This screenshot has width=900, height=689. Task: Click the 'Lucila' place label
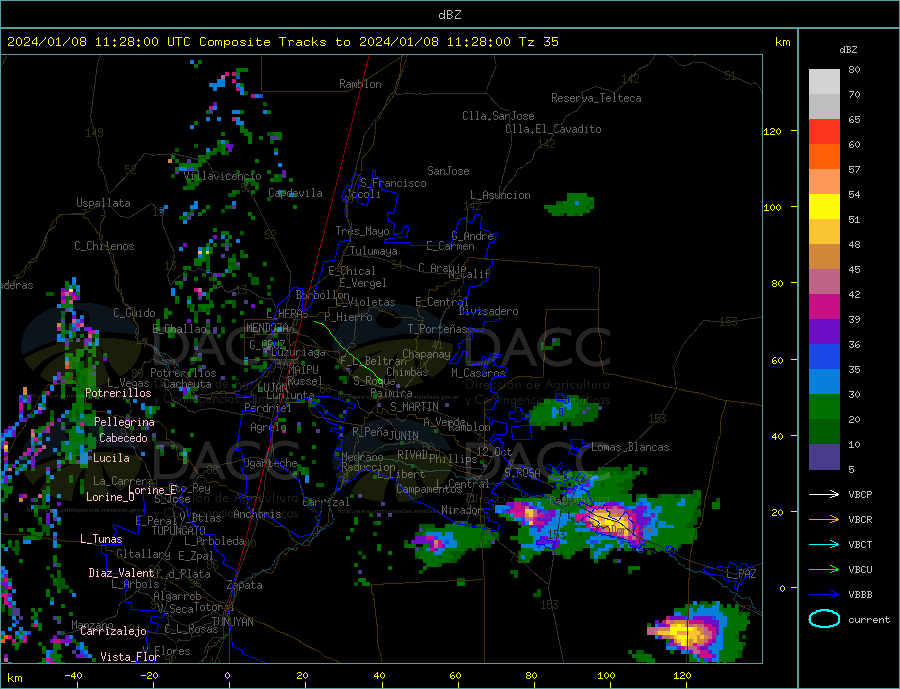coord(111,458)
